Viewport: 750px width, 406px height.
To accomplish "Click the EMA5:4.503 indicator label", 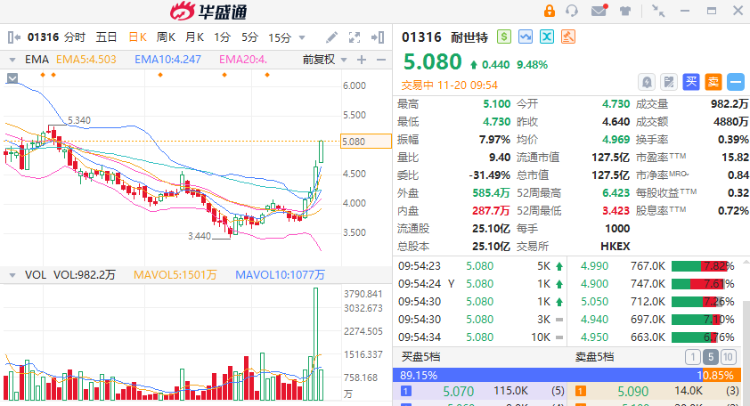I will point(86,59).
